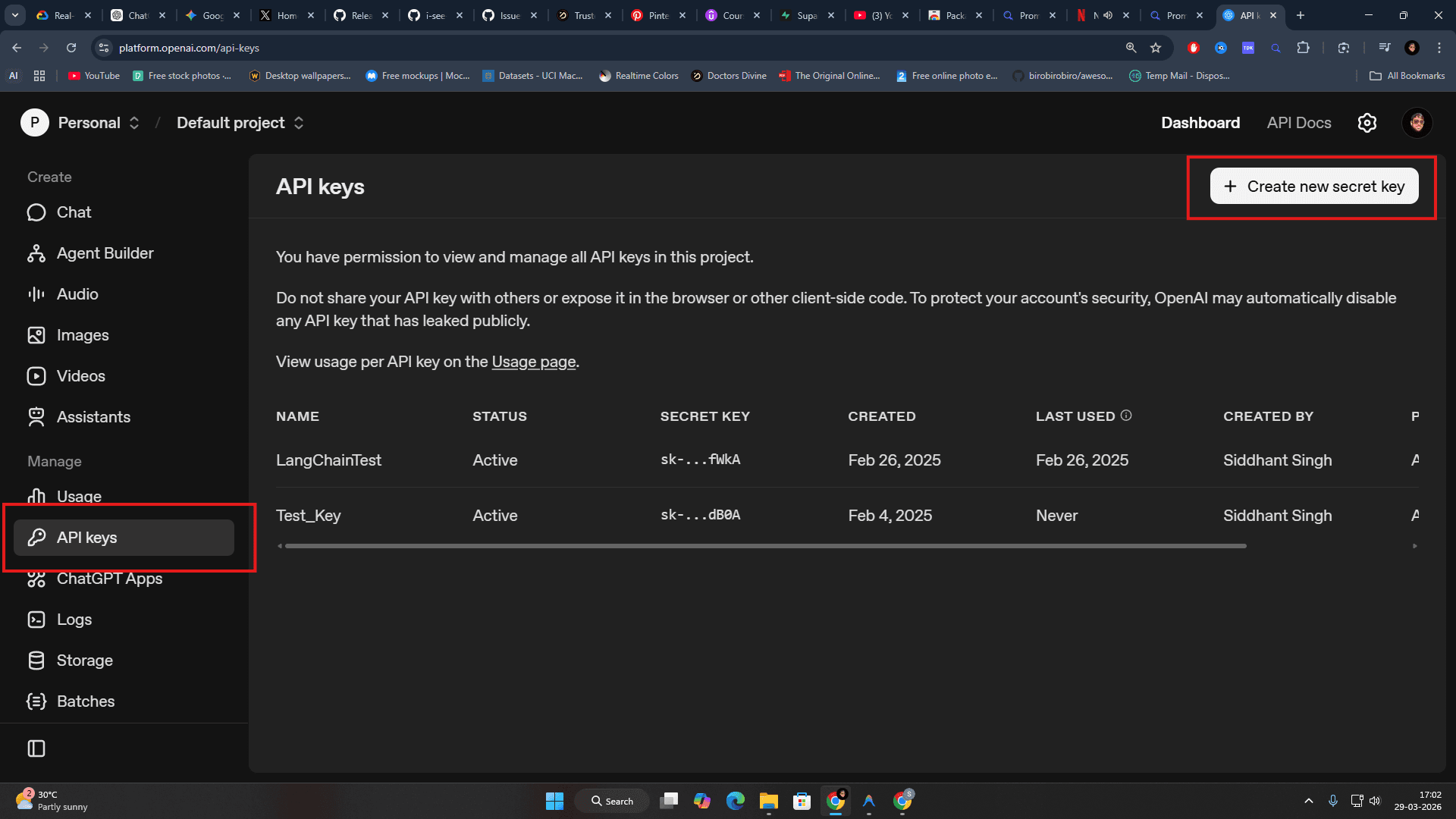Collapse the left sidebar
The height and width of the screenshot is (819, 1456).
click(x=36, y=748)
